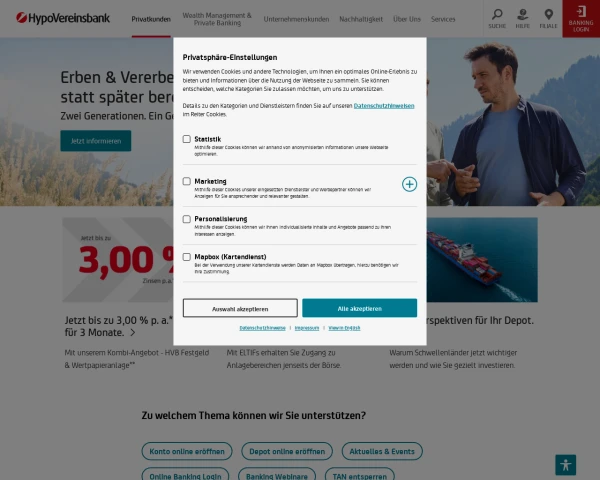Check the Personalisierung checkbox

point(186,219)
